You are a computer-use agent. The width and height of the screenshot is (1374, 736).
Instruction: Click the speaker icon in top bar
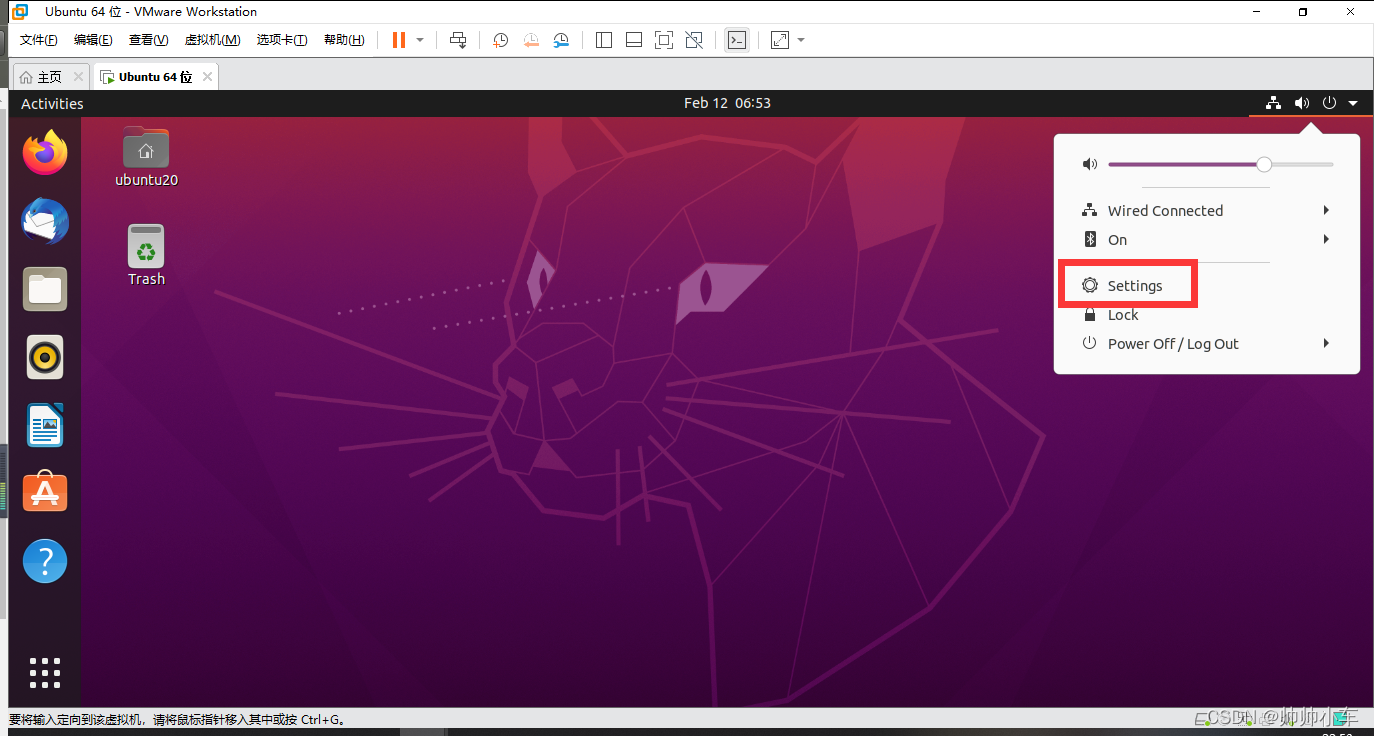[x=1301, y=103]
